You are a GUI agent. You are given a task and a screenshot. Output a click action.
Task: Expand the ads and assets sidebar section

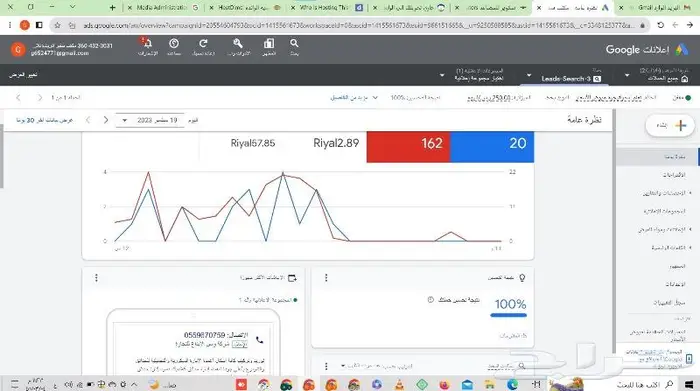click(x=690, y=229)
